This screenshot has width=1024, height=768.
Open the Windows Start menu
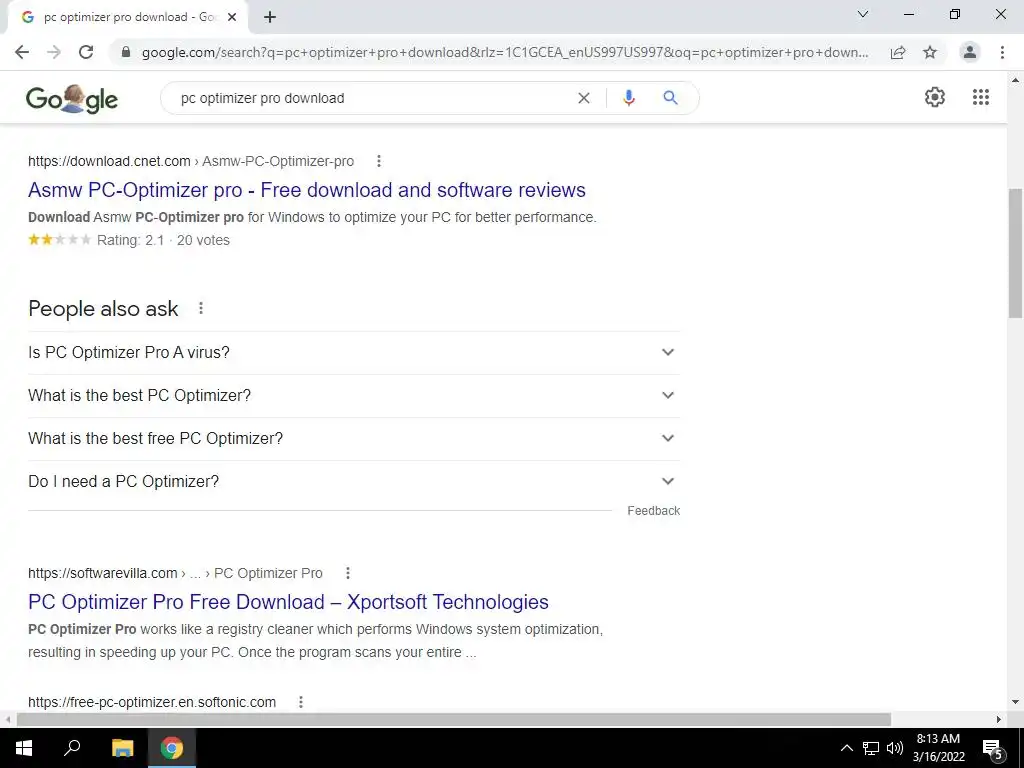[24, 748]
